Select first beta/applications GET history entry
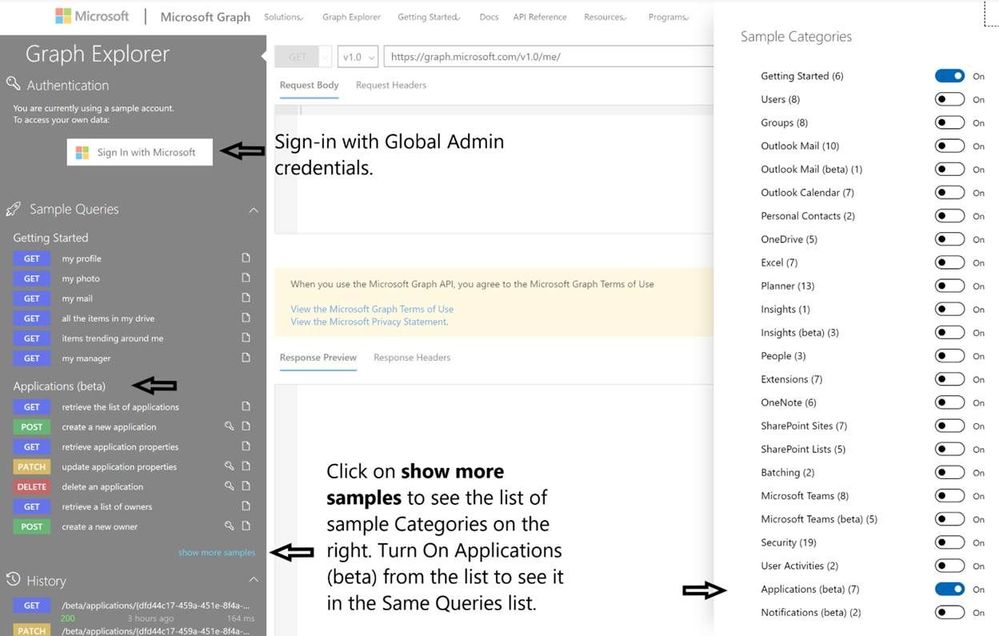The image size is (999, 636). coord(155,605)
